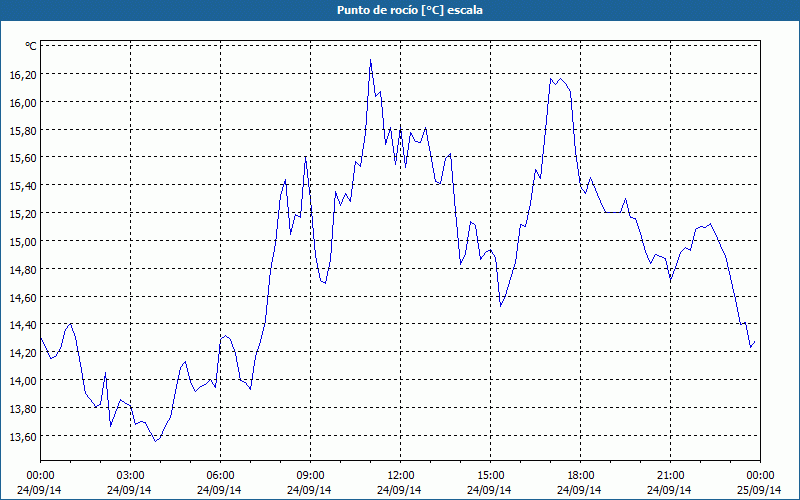Click the 25/09/14 date label
This screenshot has width=800, height=500.
point(759,490)
